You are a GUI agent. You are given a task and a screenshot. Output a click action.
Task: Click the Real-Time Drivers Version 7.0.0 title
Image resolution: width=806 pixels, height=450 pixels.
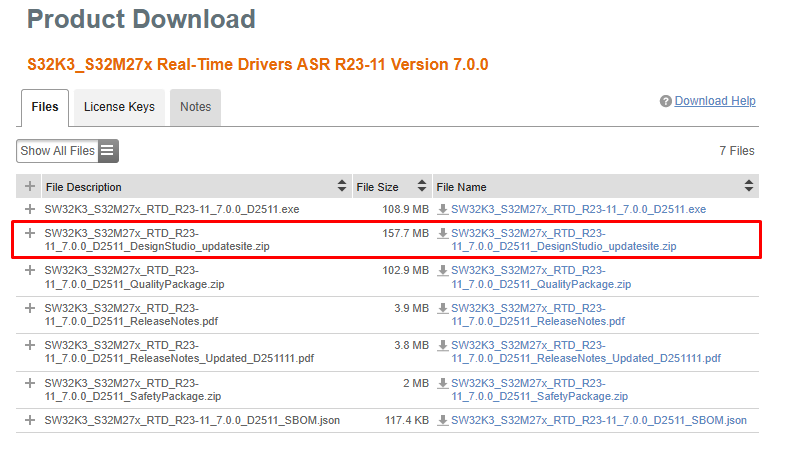point(258,65)
